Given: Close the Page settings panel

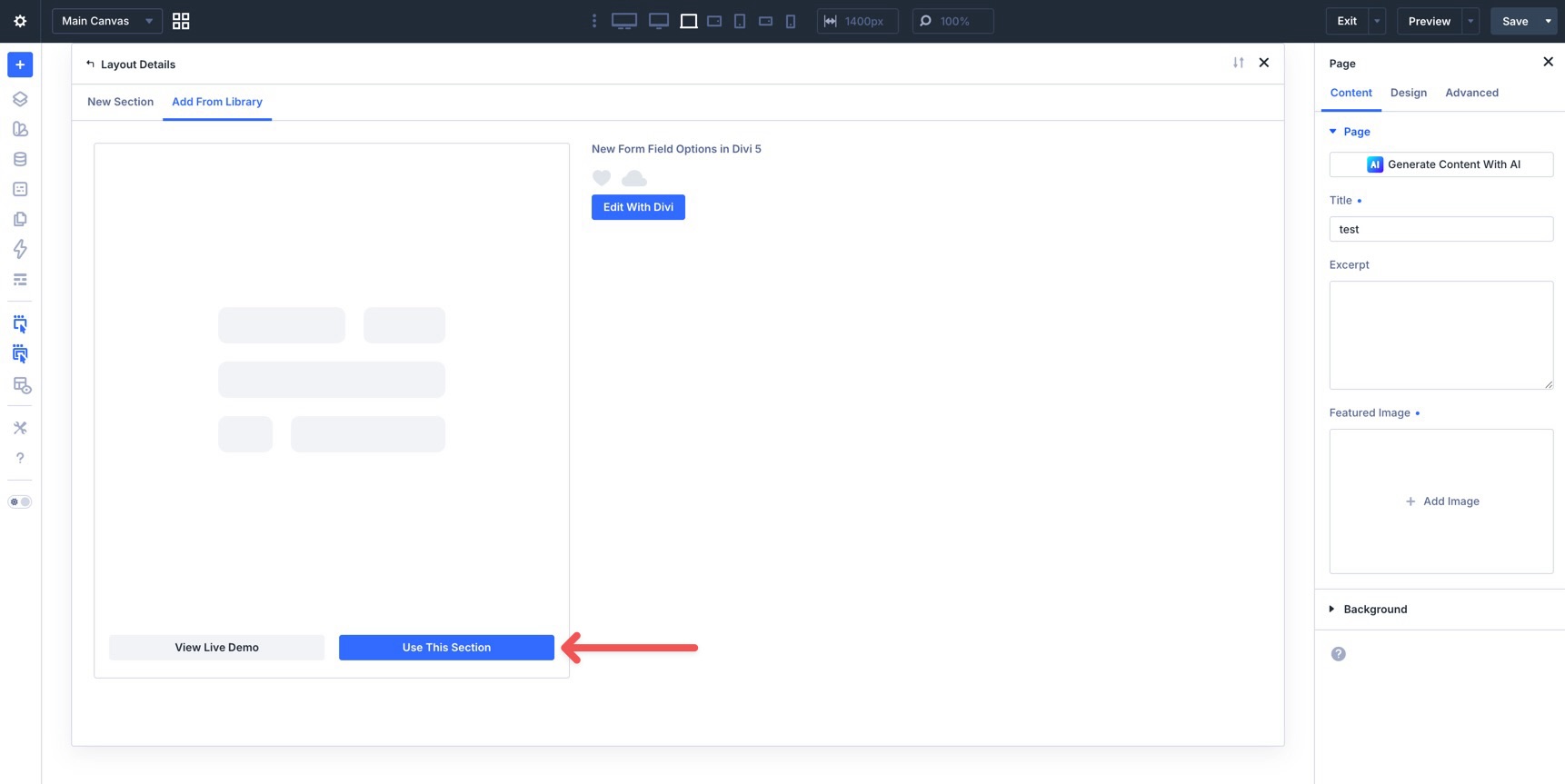Looking at the screenshot, I should tap(1548, 62).
